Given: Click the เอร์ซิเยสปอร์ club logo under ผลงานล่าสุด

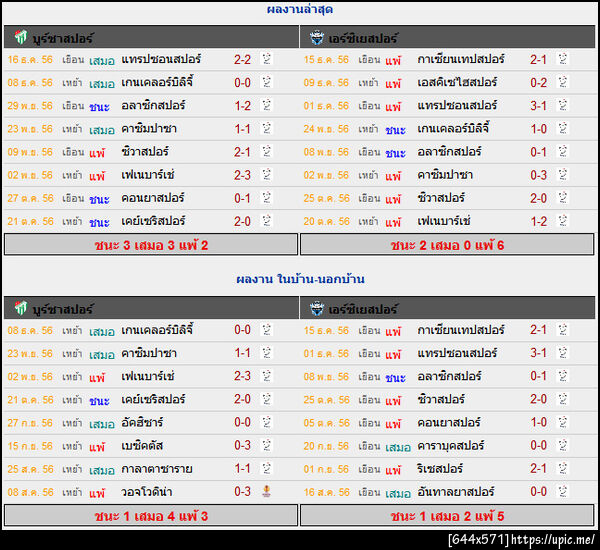Looking at the screenshot, I should (317, 38).
